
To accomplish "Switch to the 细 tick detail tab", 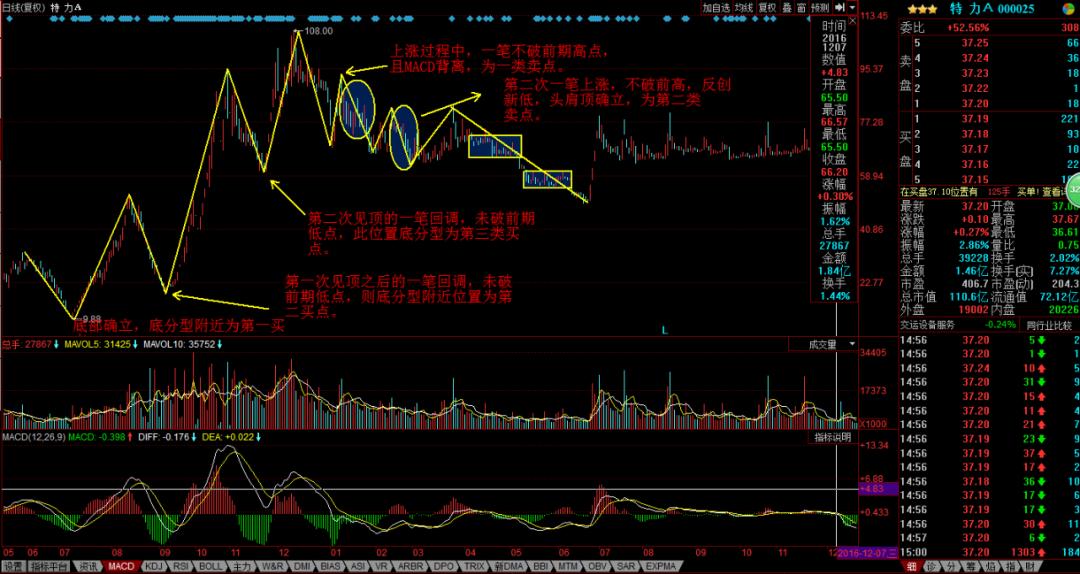I will pos(912,566).
